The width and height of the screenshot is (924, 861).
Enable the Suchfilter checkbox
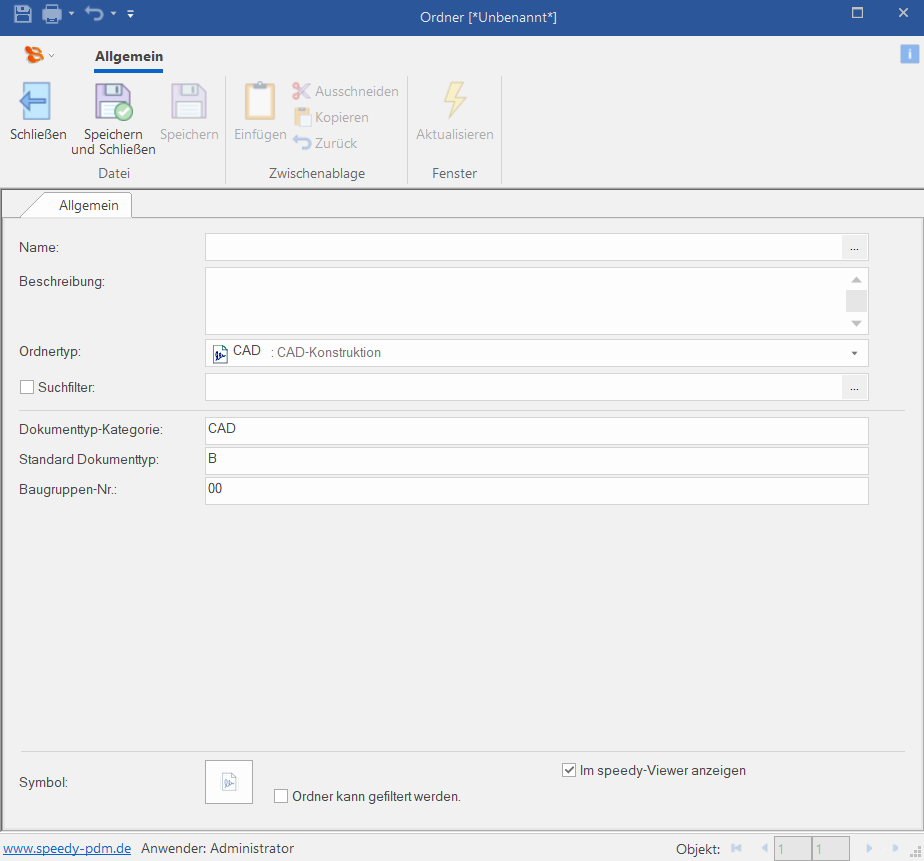(27, 386)
